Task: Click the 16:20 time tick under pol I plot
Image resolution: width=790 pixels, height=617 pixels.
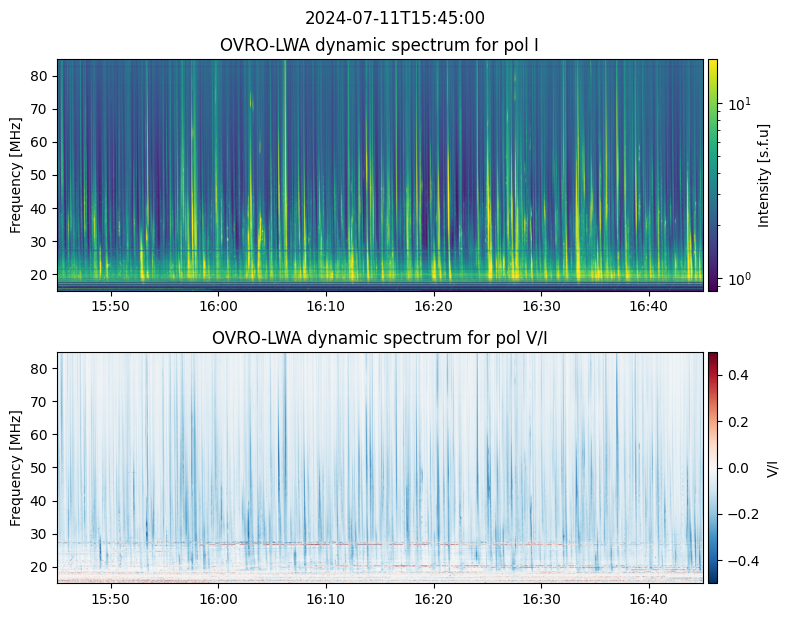Action: [433, 306]
